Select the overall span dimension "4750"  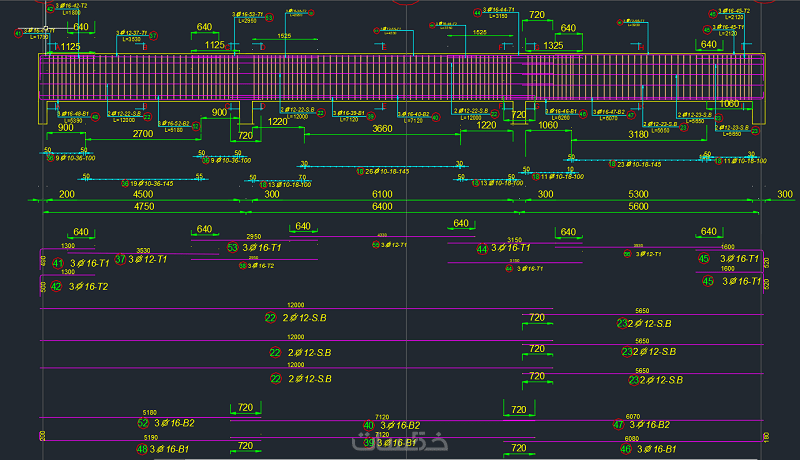pos(144,207)
